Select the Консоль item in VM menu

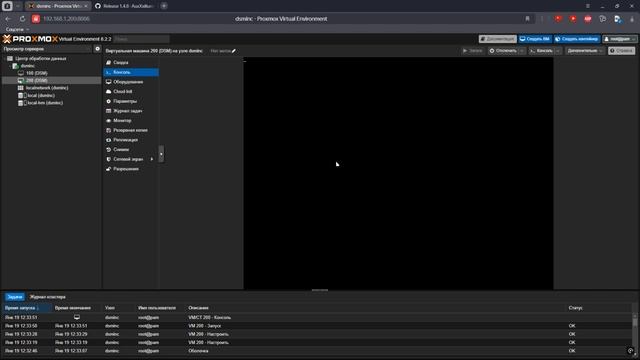point(131,72)
